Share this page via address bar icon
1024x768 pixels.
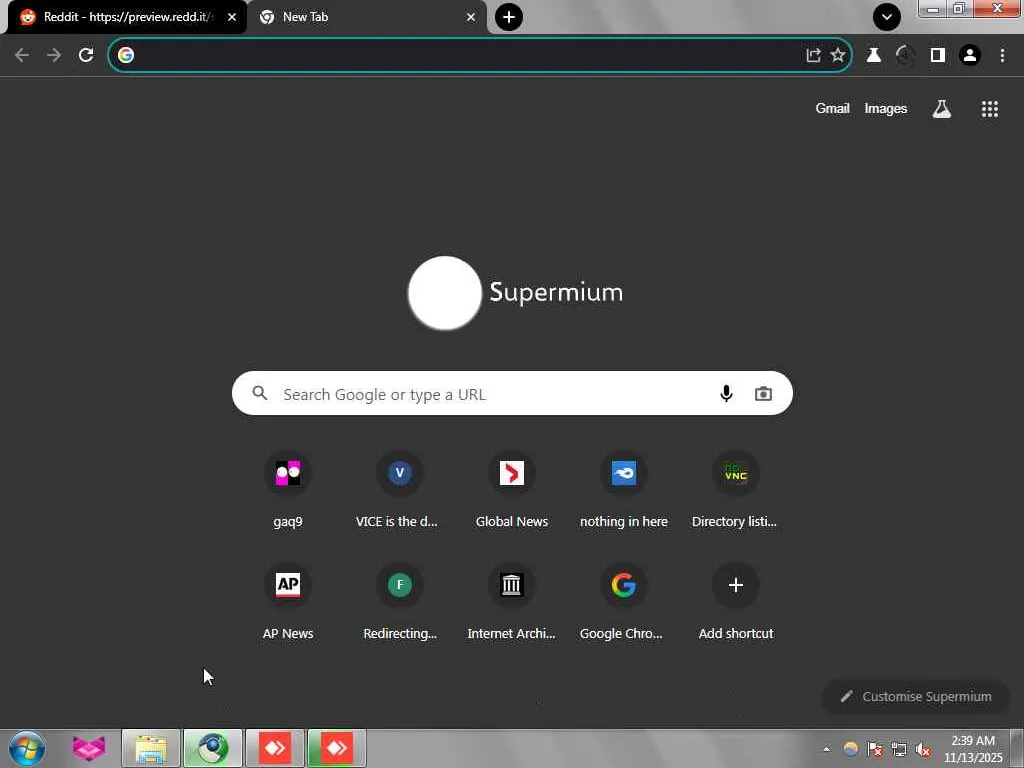(813, 56)
